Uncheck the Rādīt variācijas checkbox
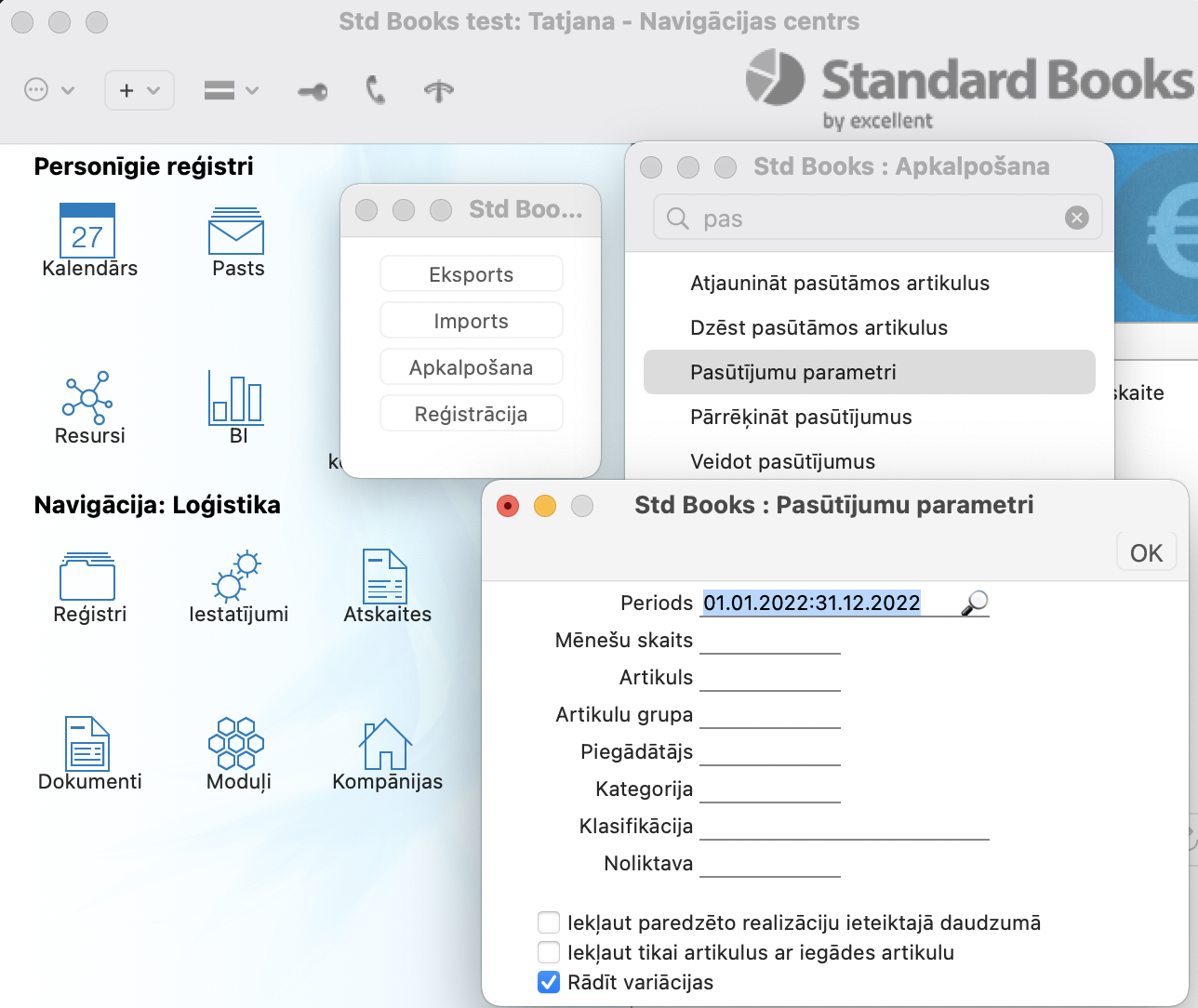This screenshot has height=1008, width=1198. 549,982
